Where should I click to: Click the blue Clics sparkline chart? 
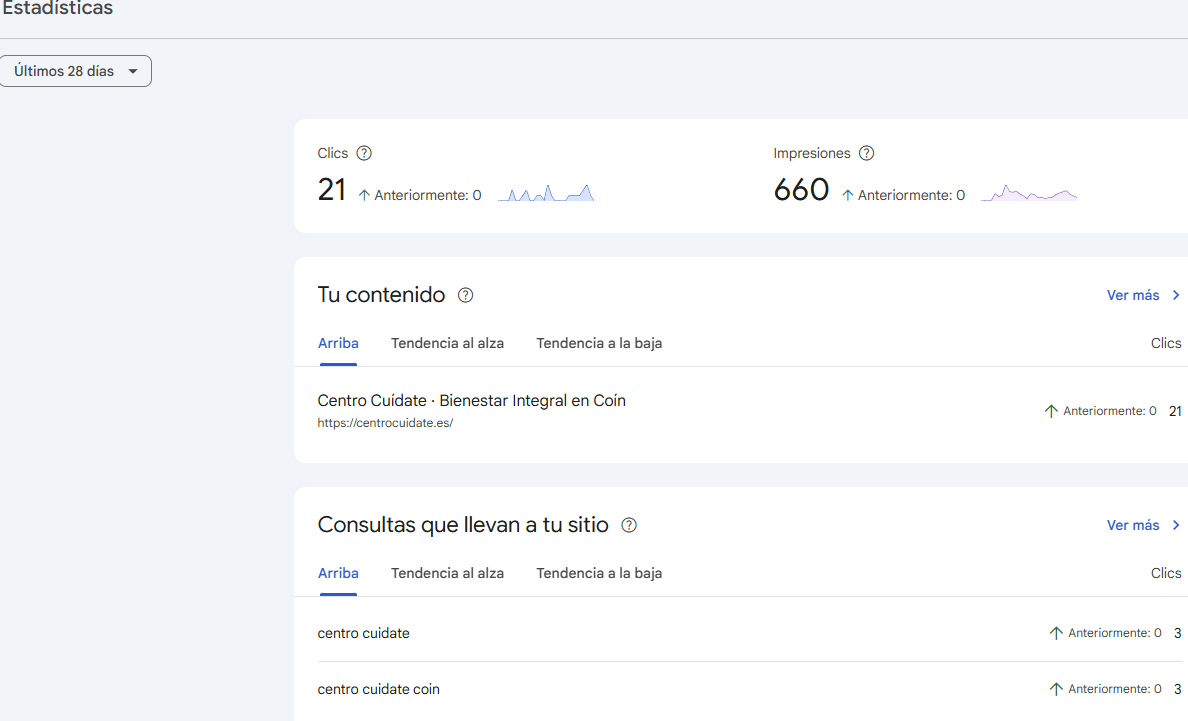(x=546, y=192)
